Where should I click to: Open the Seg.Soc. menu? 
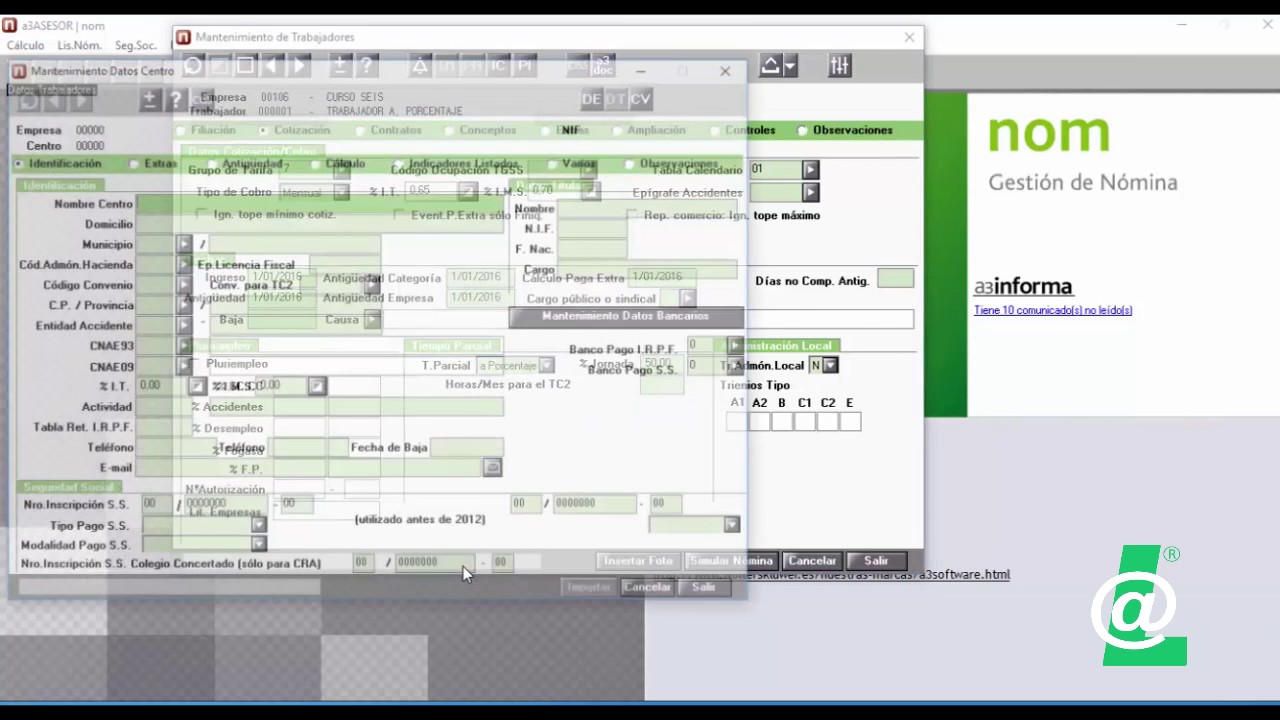[136, 45]
